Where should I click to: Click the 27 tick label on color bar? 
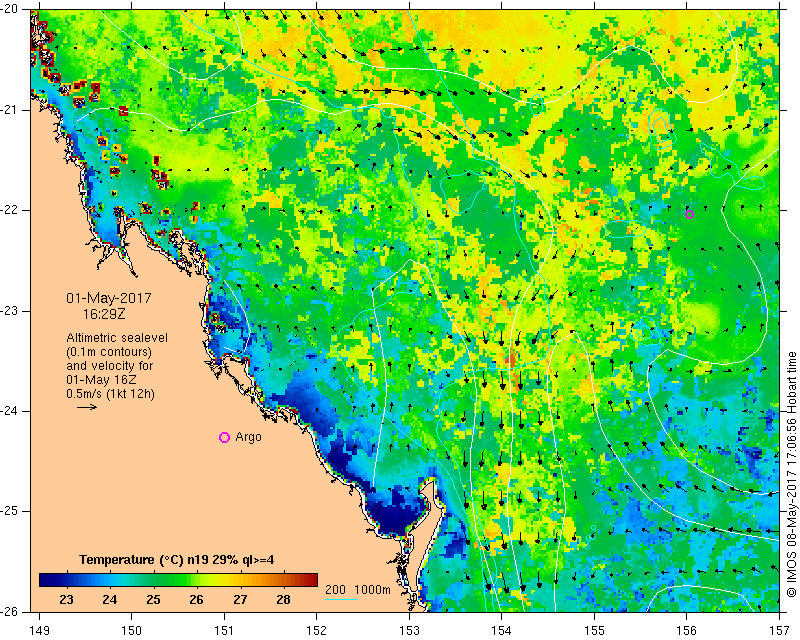click(x=240, y=600)
